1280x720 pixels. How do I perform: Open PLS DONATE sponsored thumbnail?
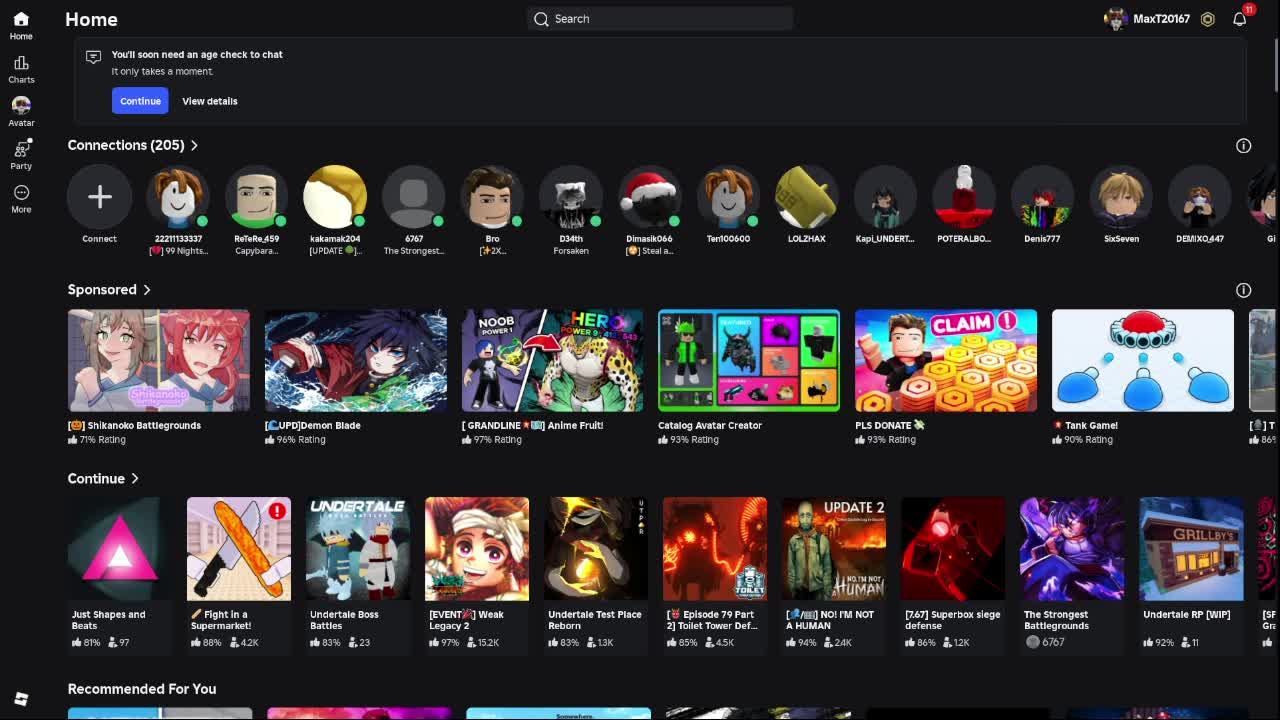pos(946,360)
